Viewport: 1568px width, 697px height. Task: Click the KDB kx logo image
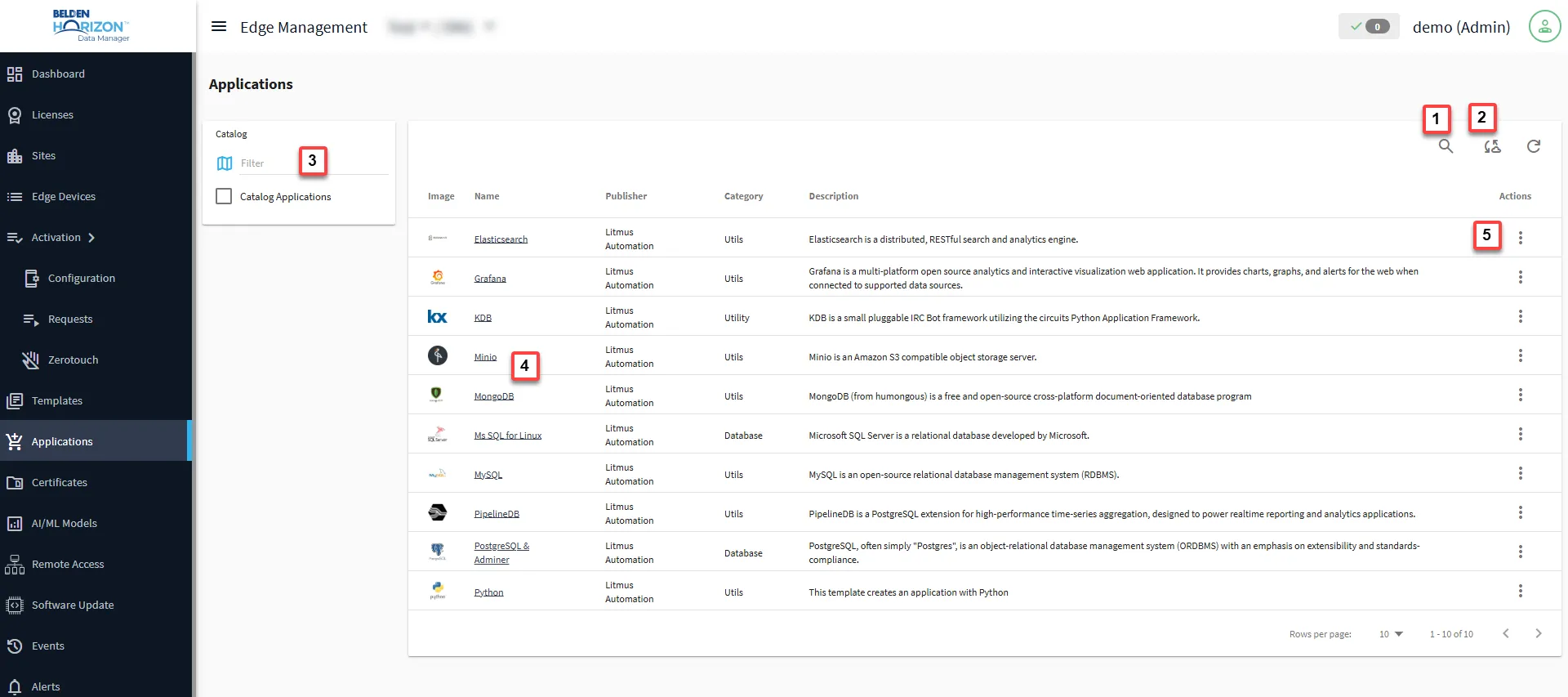coord(438,316)
